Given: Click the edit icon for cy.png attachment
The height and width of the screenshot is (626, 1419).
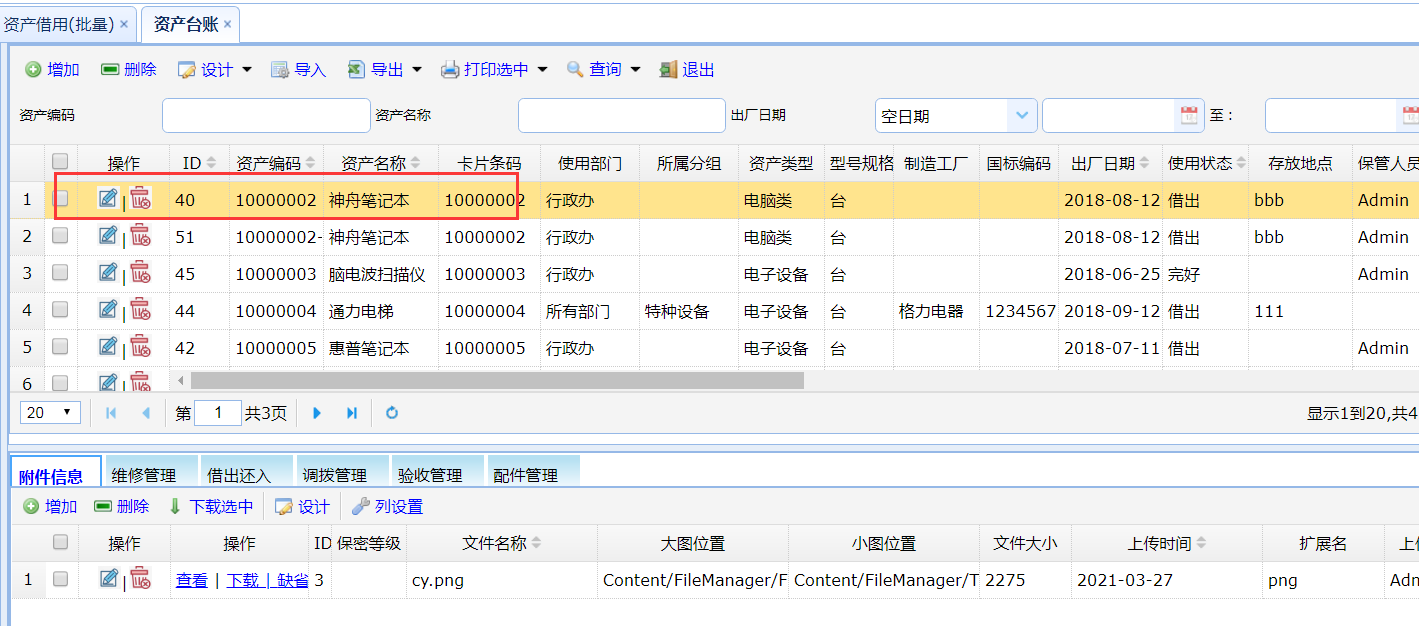Looking at the screenshot, I should 108,578.
